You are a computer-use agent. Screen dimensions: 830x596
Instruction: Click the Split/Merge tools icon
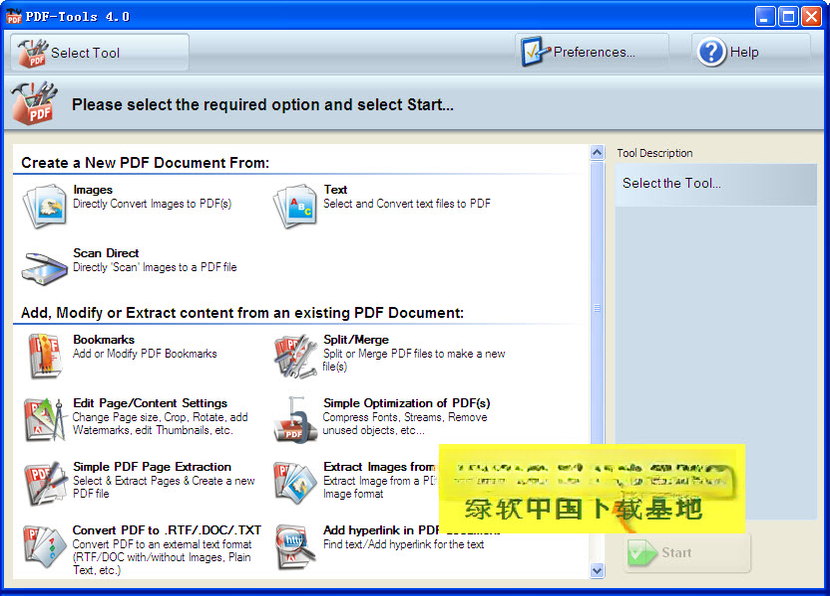[295, 356]
